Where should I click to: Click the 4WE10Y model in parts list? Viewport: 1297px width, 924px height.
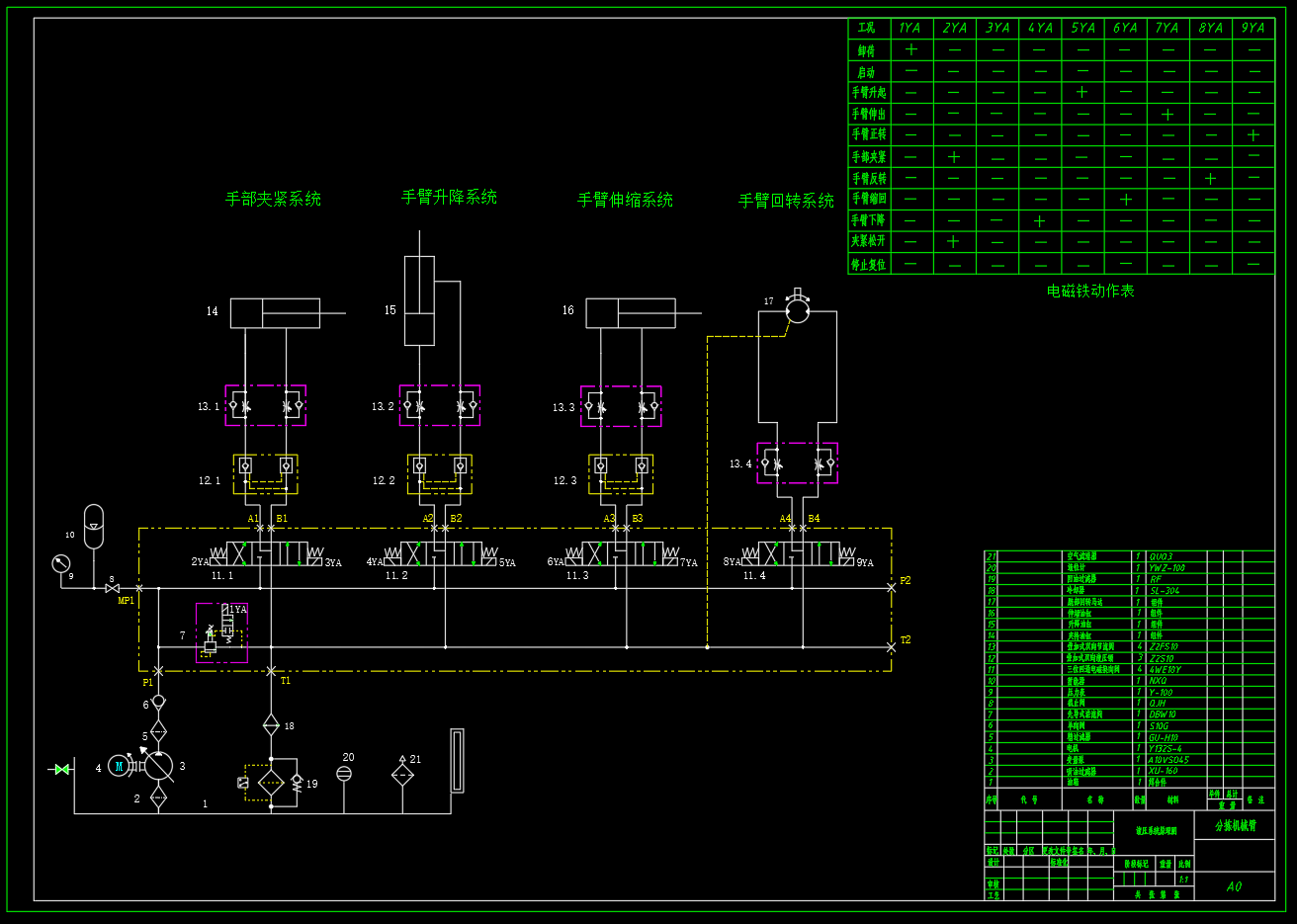tap(1166, 670)
